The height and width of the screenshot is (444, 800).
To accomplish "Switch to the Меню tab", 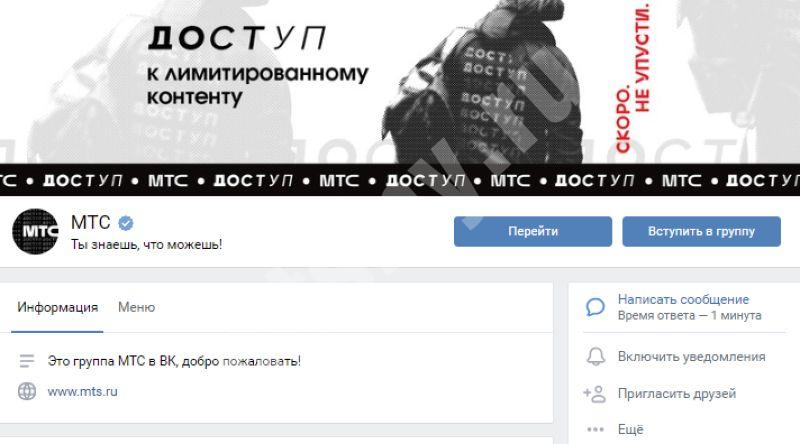I will (136, 308).
